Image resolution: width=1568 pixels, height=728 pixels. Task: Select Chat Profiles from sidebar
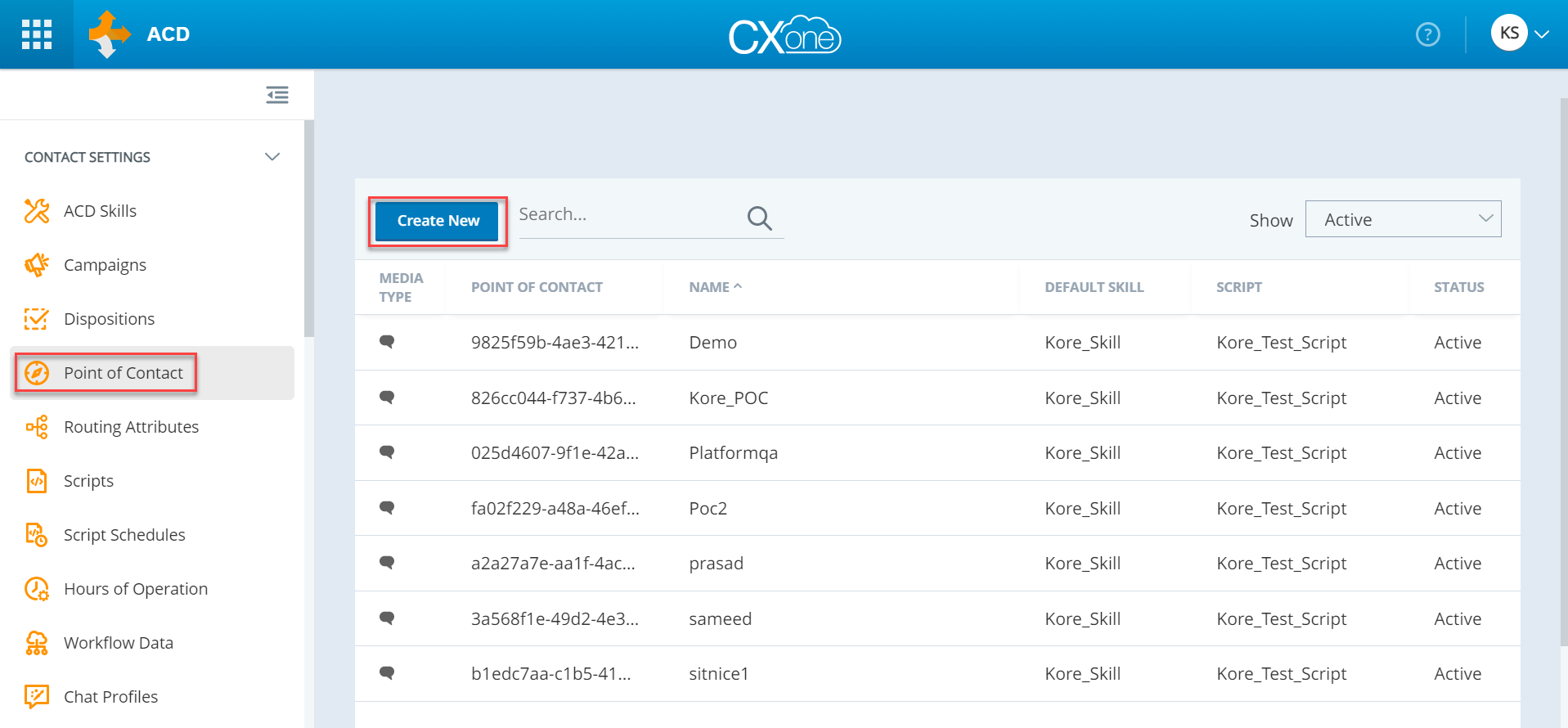tap(110, 697)
